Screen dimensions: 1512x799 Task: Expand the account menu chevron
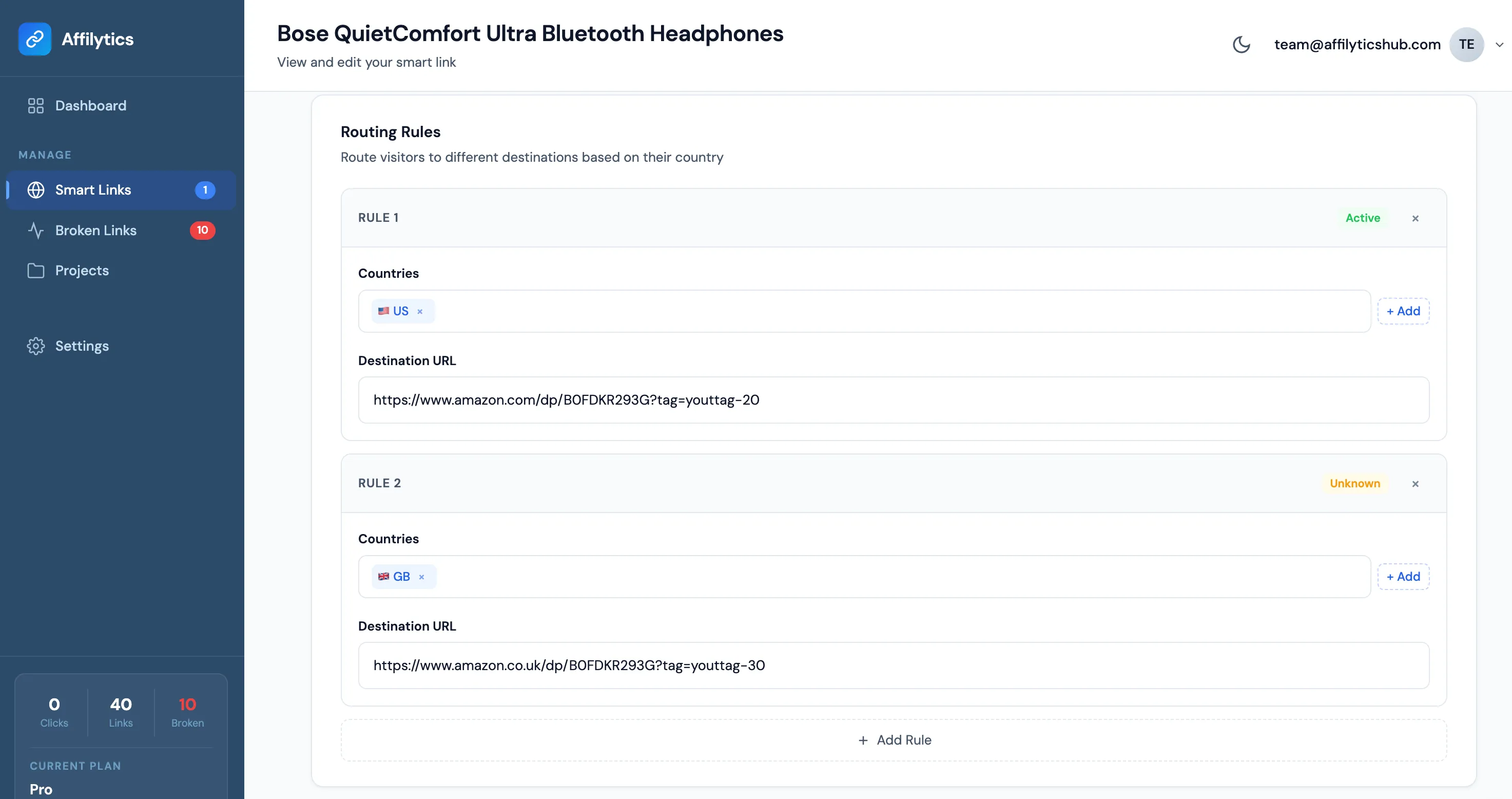1499,45
